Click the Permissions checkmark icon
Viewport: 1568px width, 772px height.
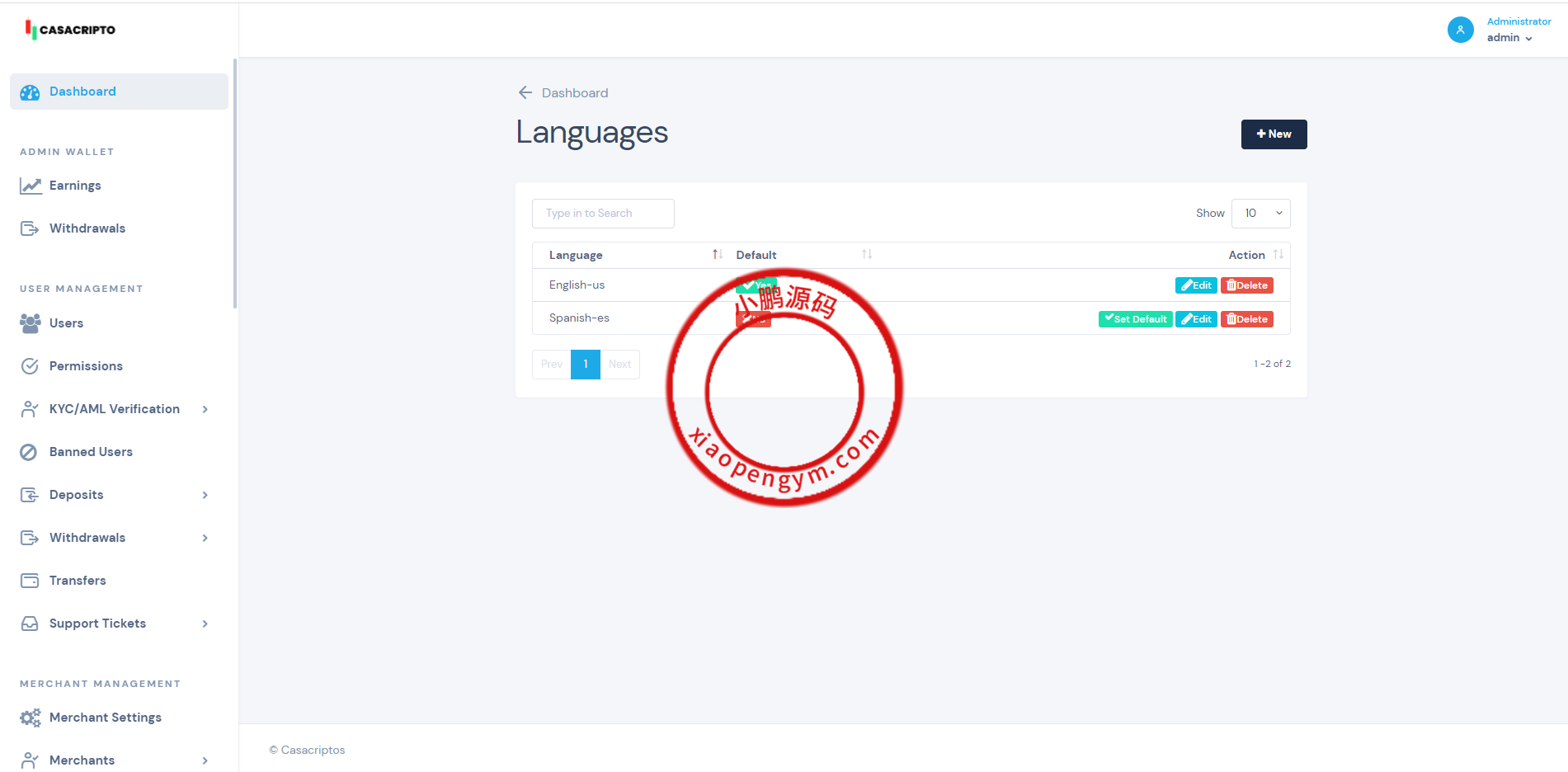(x=30, y=366)
